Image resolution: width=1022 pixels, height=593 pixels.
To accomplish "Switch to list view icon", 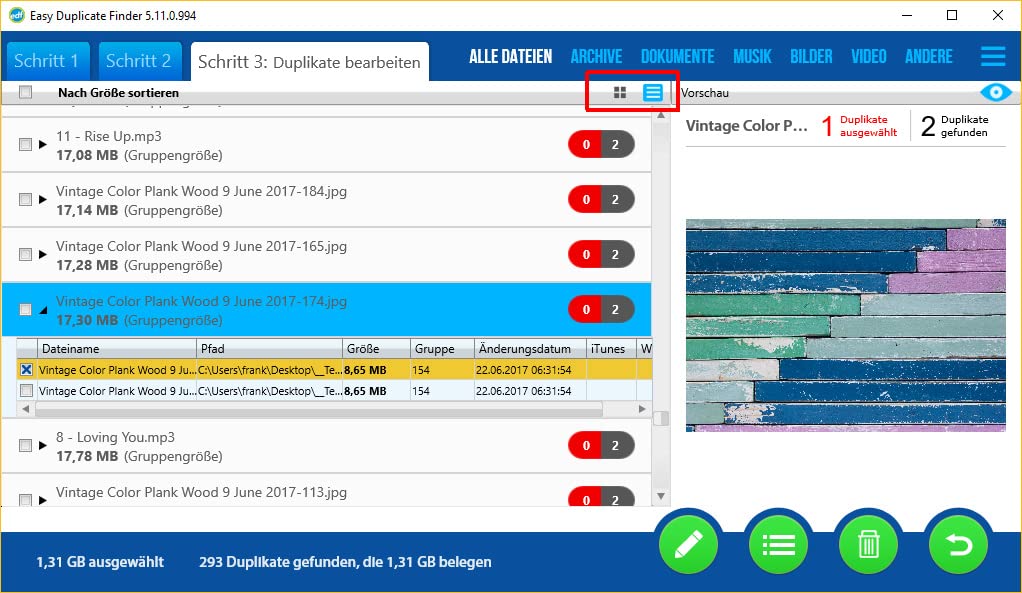I will click(x=653, y=93).
